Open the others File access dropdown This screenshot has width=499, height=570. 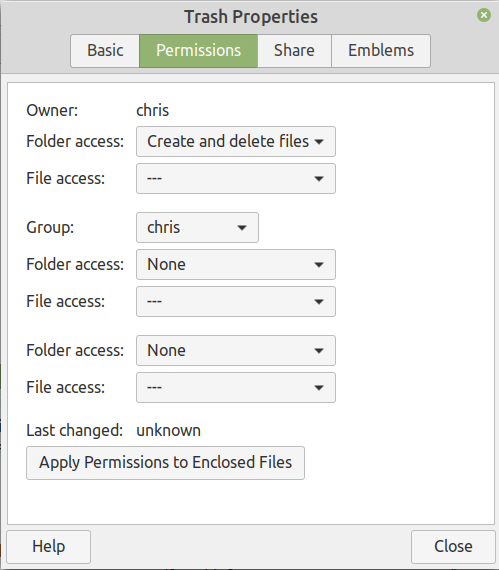[236, 388]
